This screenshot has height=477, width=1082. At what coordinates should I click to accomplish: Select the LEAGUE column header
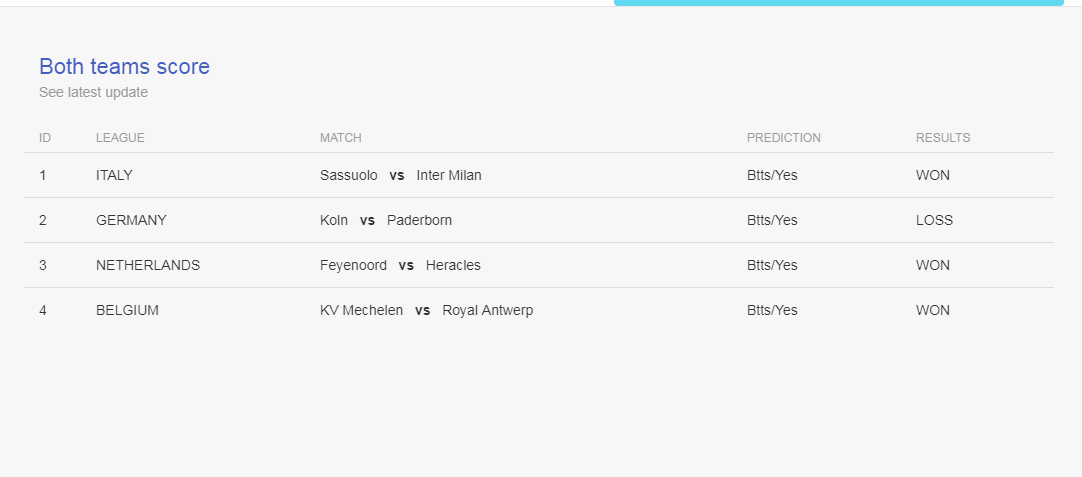point(120,137)
